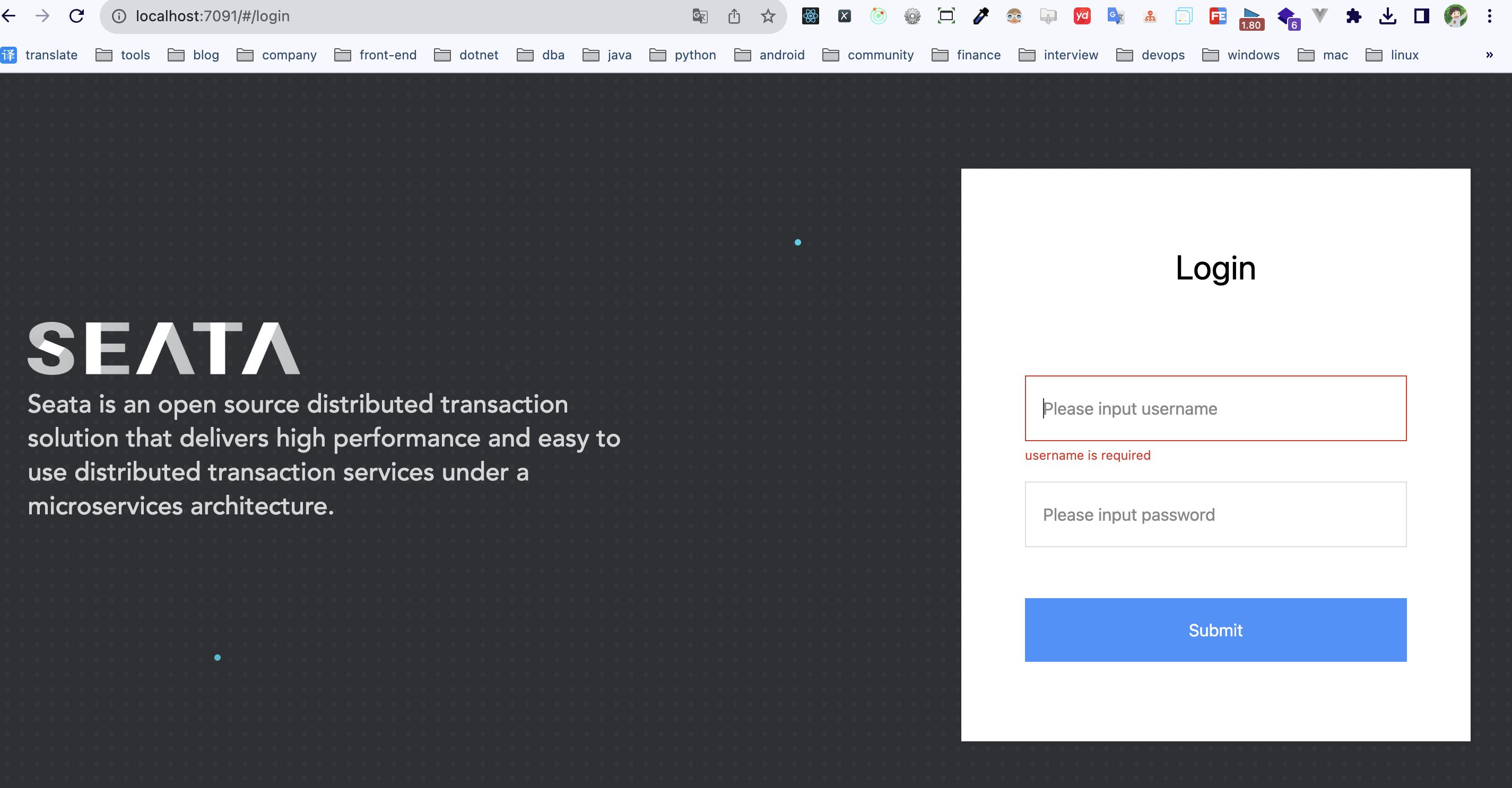Click the site info icon beside the URL

[118, 16]
